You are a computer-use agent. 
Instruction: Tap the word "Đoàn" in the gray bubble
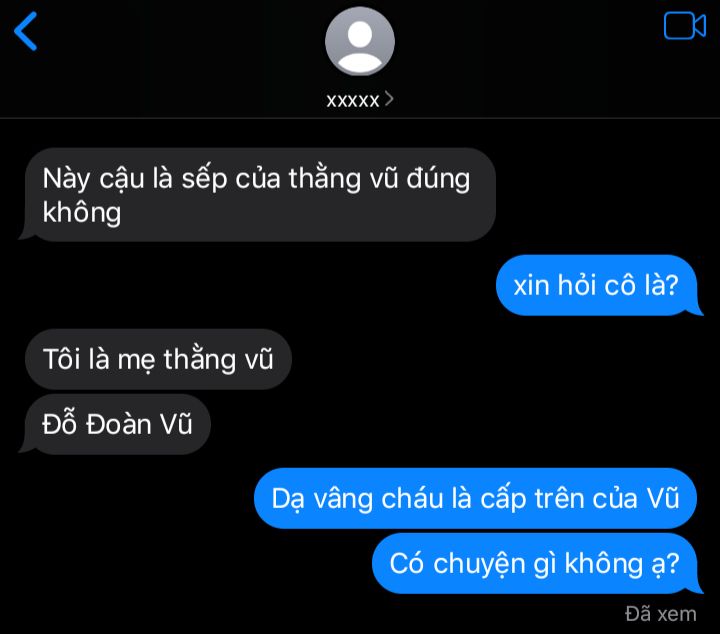(x=118, y=424)
